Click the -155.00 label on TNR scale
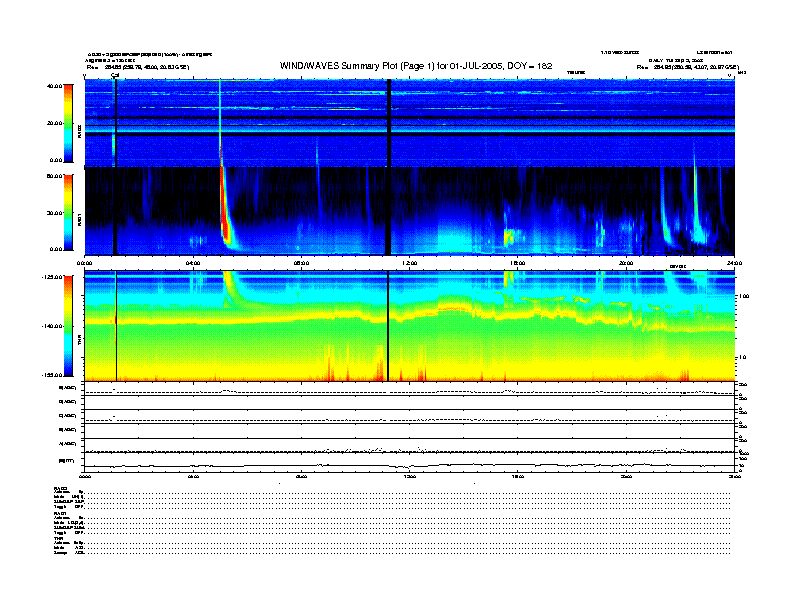Viewport: 792px width, 612px height. pyautogui.click(x=52, y=375)
